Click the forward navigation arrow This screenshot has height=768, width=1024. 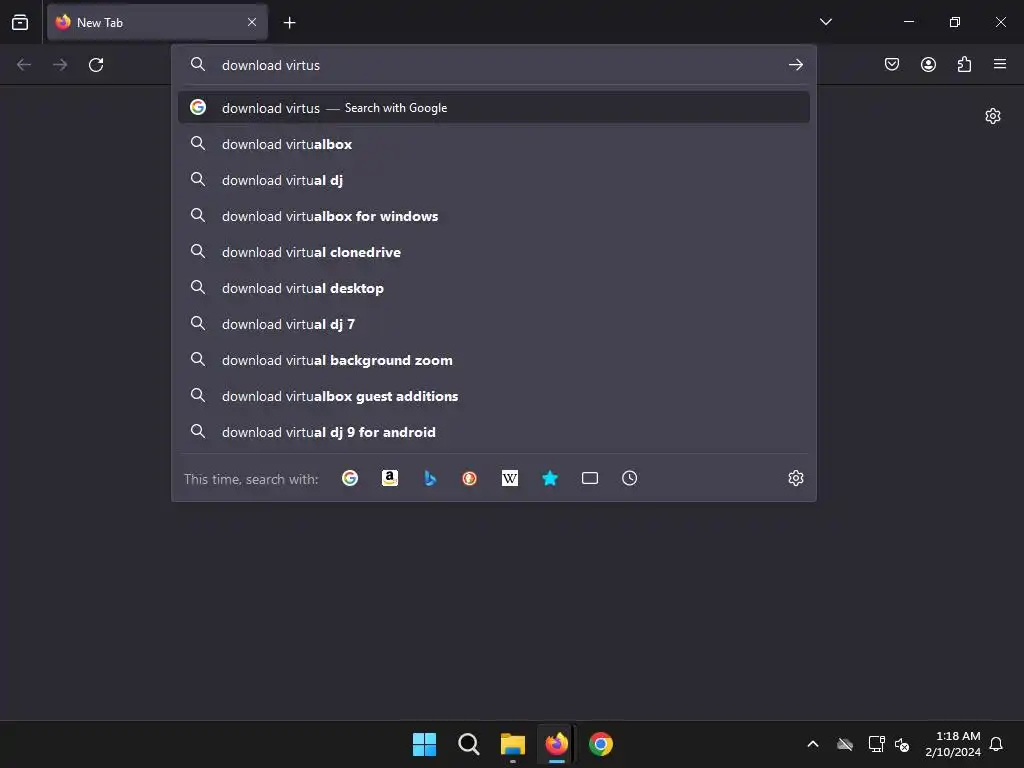click(x=60, y=65)
